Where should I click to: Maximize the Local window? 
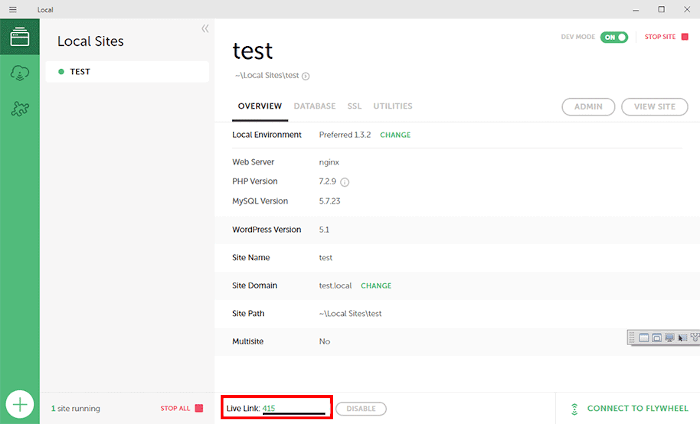click(x=661, y=9)
